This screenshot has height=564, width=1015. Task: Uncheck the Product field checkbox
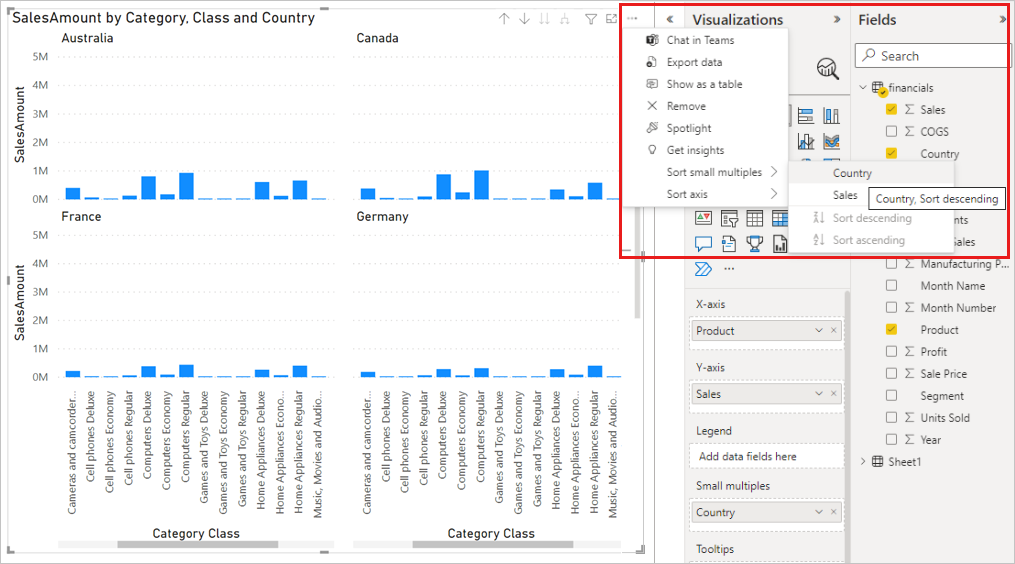pos(891,330)
